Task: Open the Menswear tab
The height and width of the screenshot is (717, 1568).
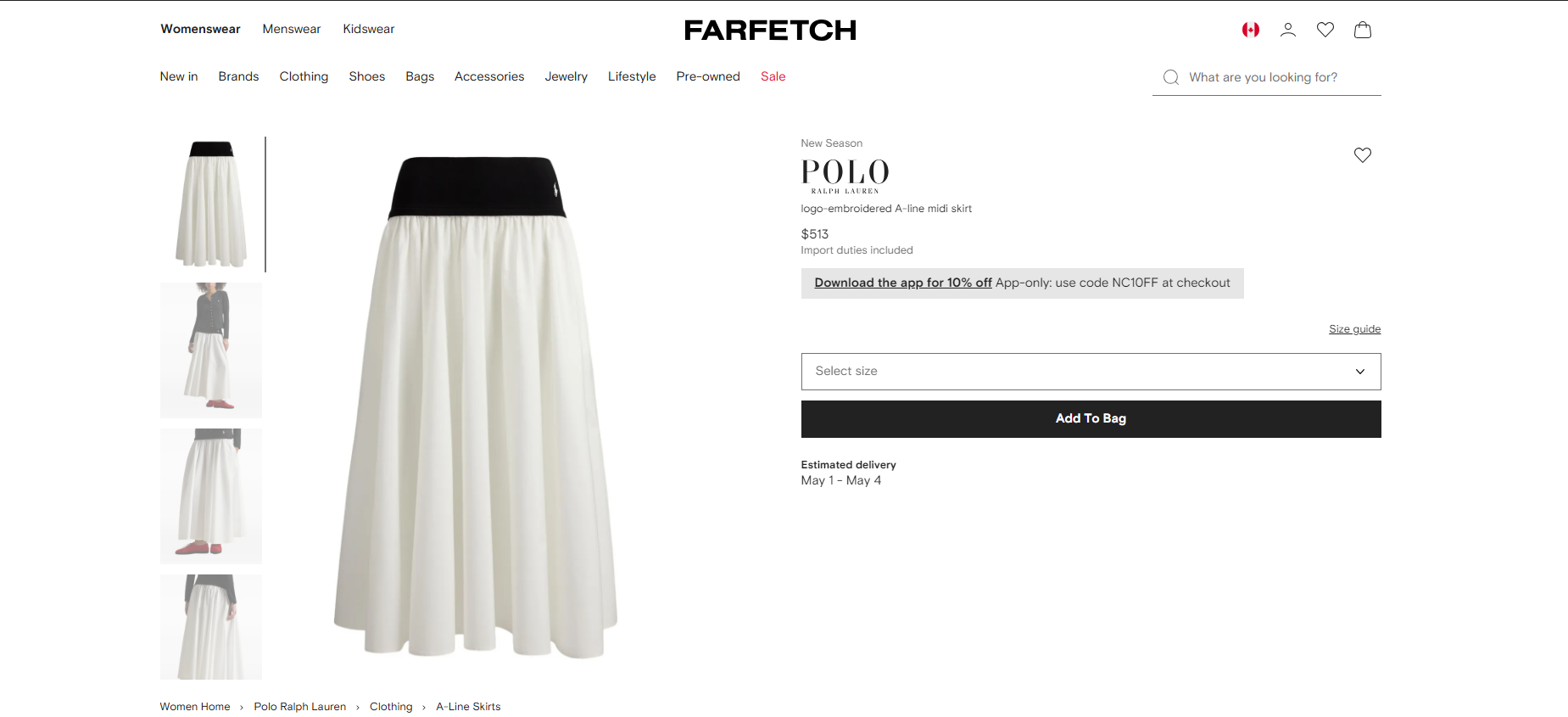Action: tap(292, 29)
